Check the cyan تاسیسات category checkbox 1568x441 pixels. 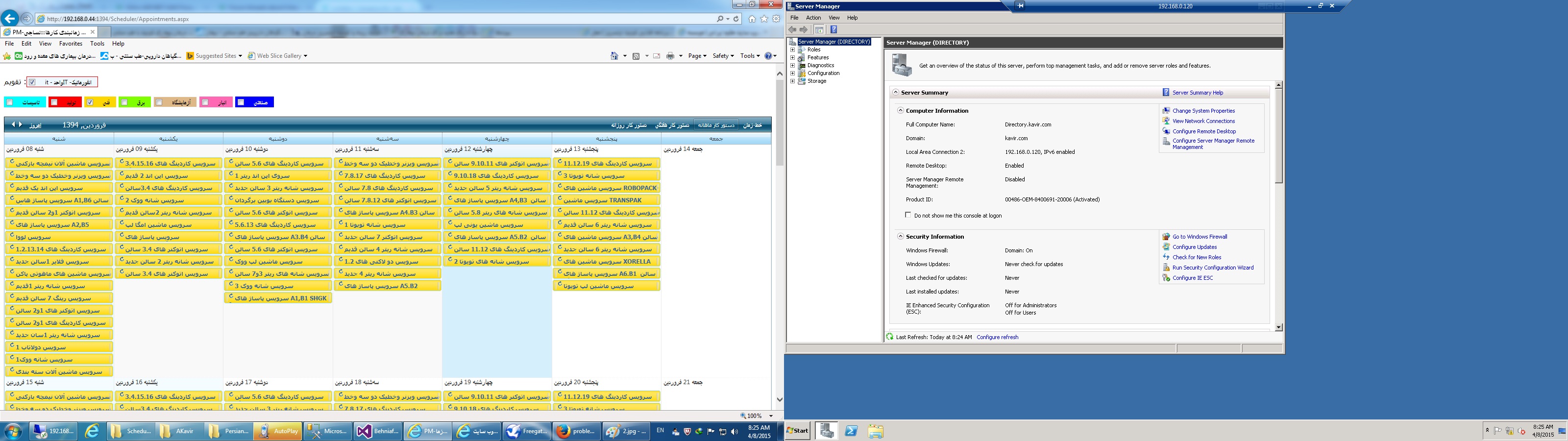(9, 102)
